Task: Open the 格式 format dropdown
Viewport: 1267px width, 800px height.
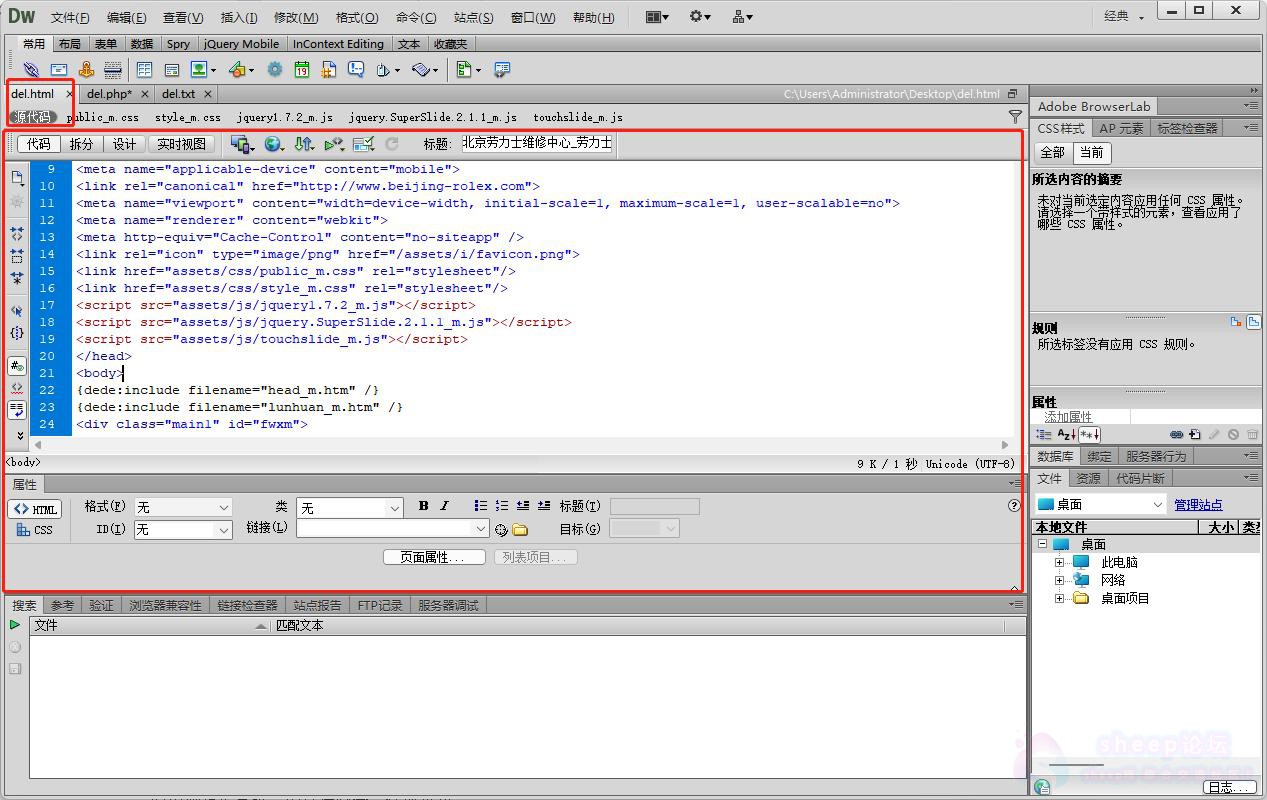Action: click(183, 508)
